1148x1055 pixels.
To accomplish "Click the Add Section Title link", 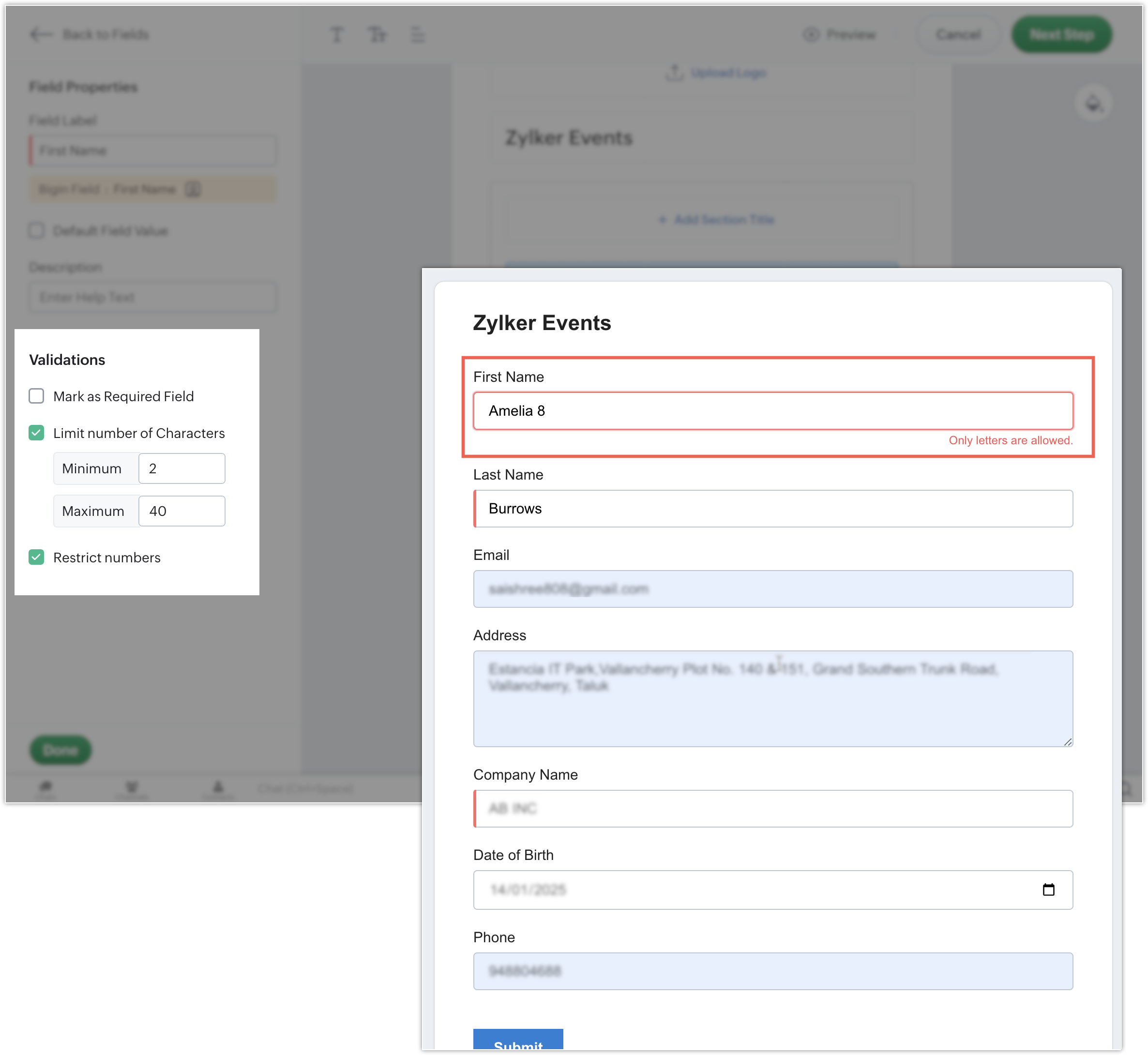I will pos(717,220).
